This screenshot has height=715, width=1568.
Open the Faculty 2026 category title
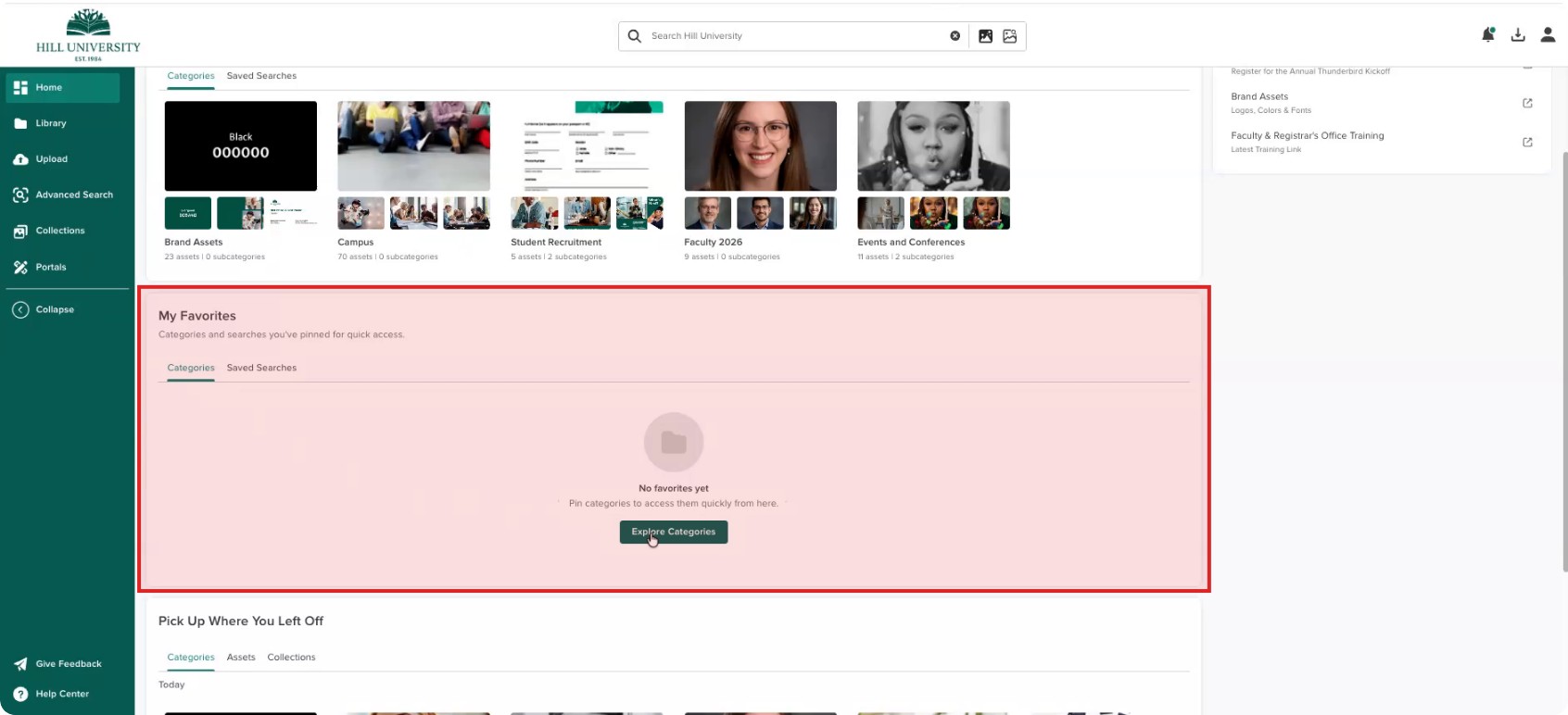click(714, 242)
